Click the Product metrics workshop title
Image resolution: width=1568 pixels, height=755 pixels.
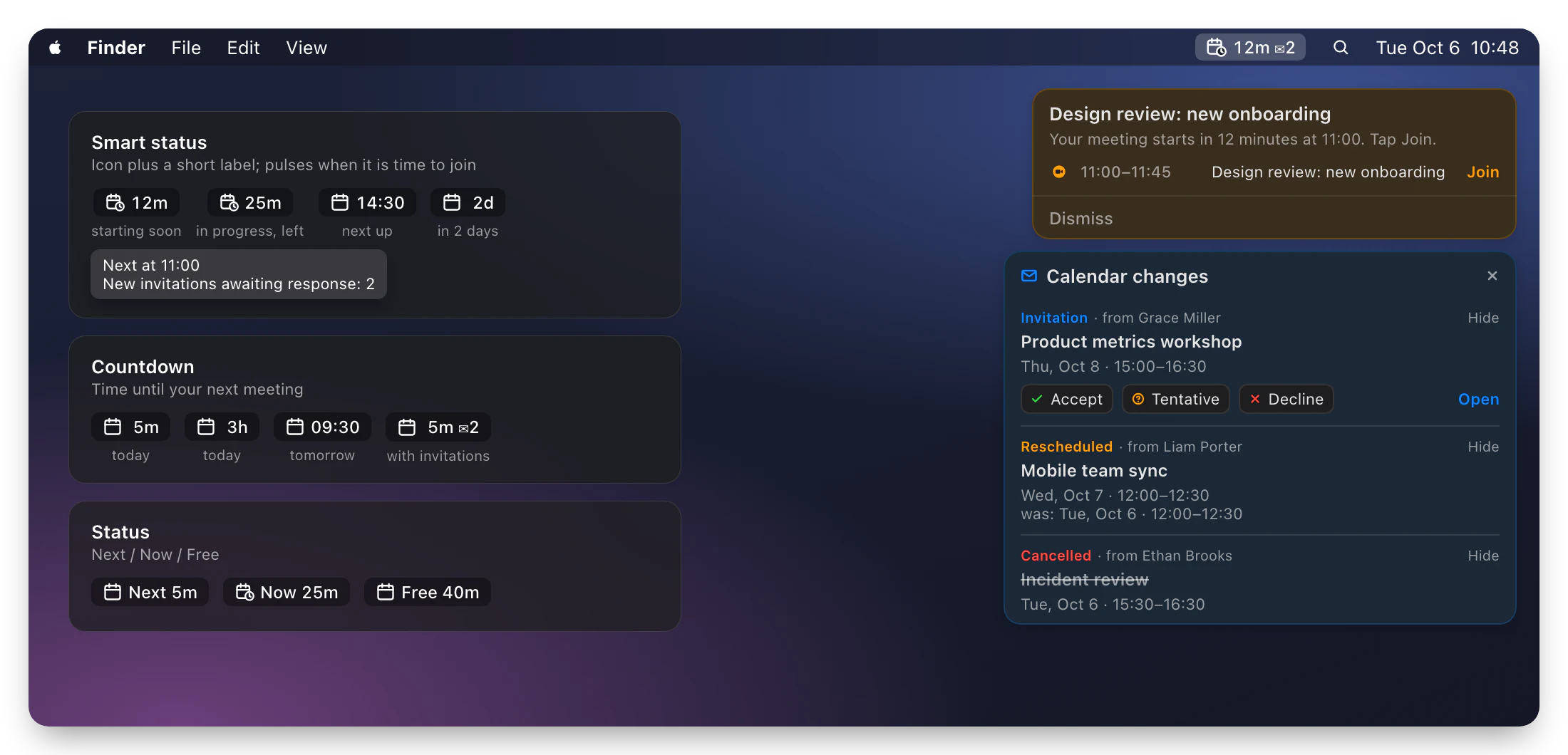pos(1131,342)
